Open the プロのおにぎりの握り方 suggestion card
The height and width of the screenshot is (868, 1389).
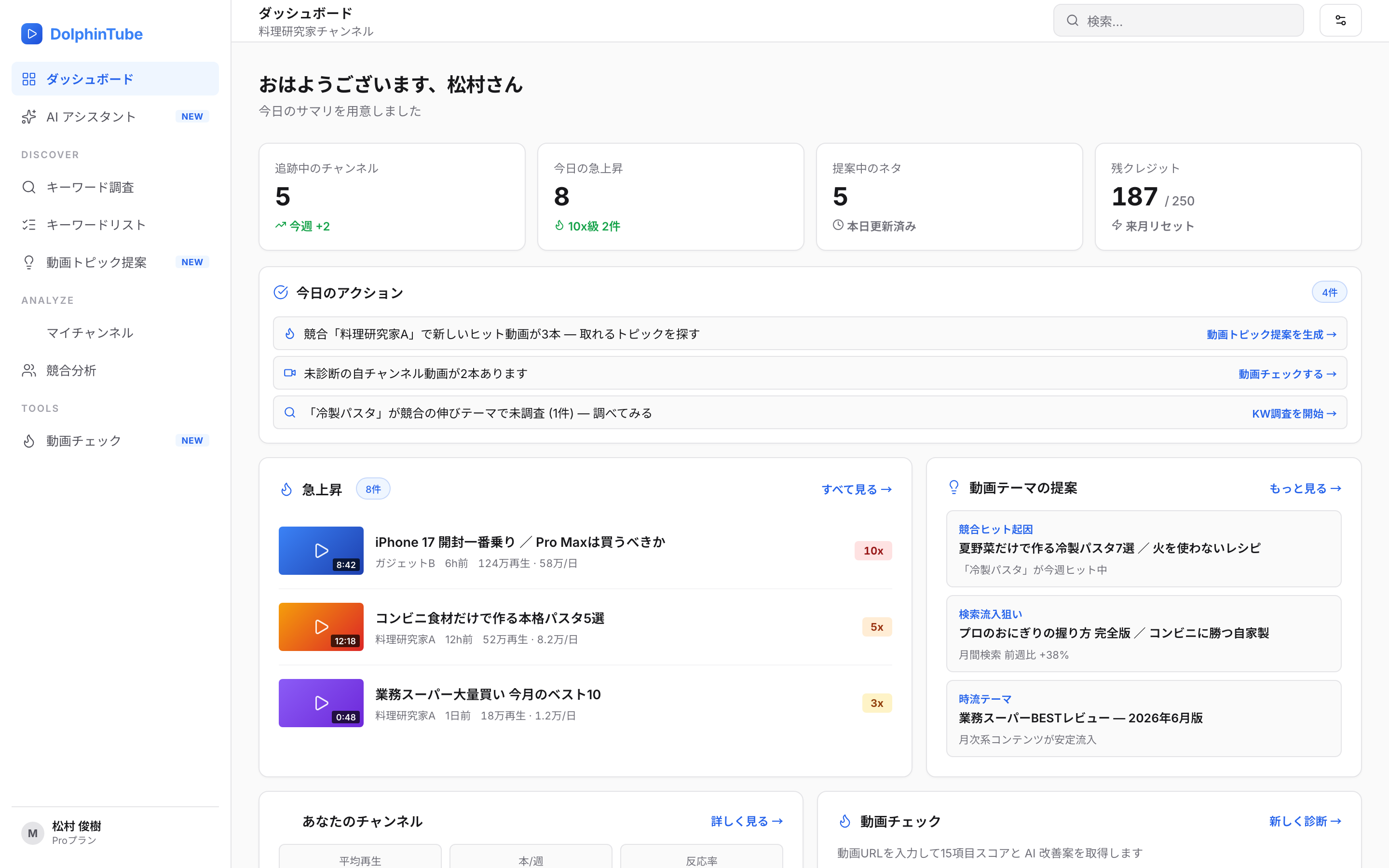pos(1144,634)
